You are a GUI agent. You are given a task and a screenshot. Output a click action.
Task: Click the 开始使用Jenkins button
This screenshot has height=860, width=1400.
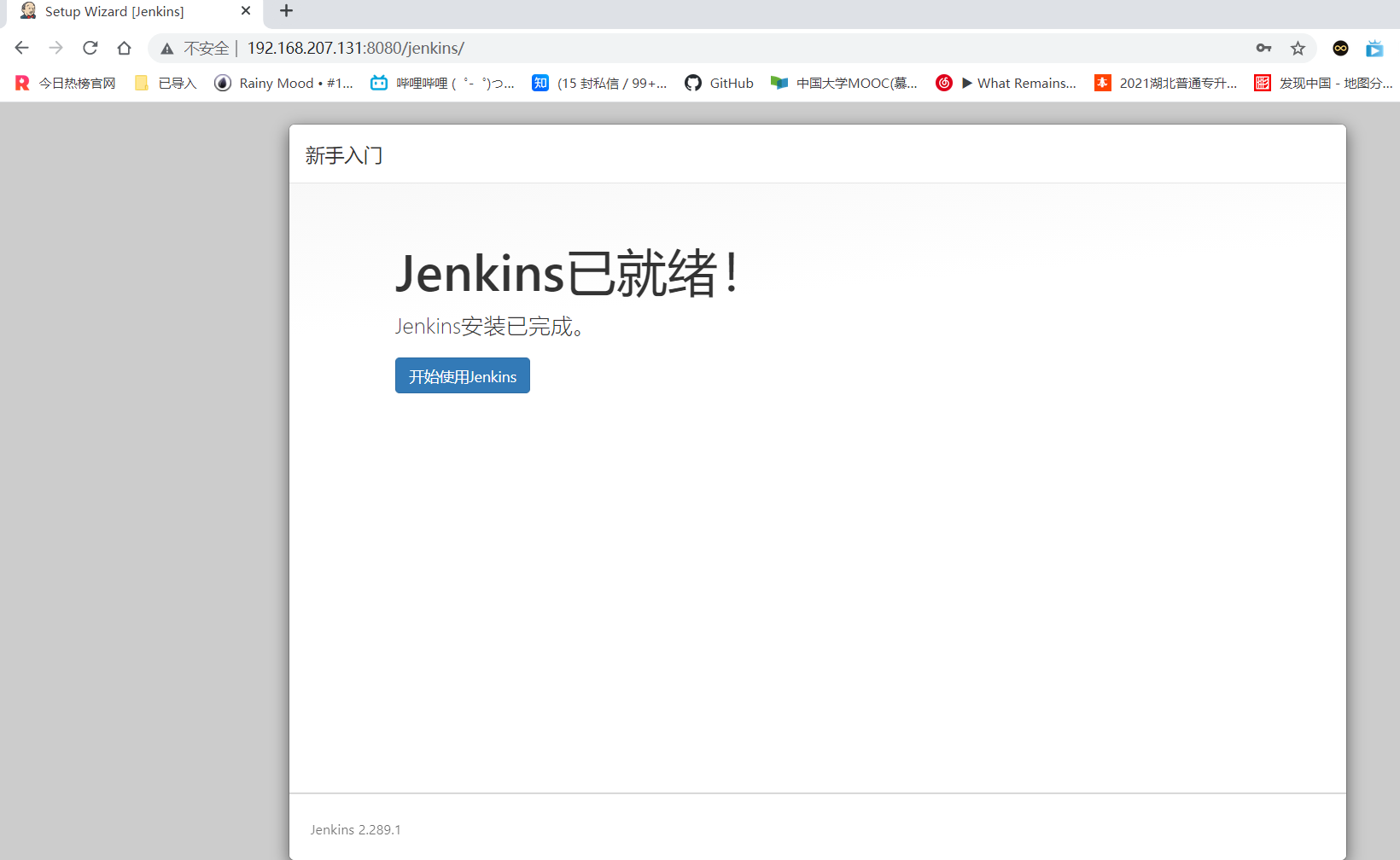pos(463,375)
